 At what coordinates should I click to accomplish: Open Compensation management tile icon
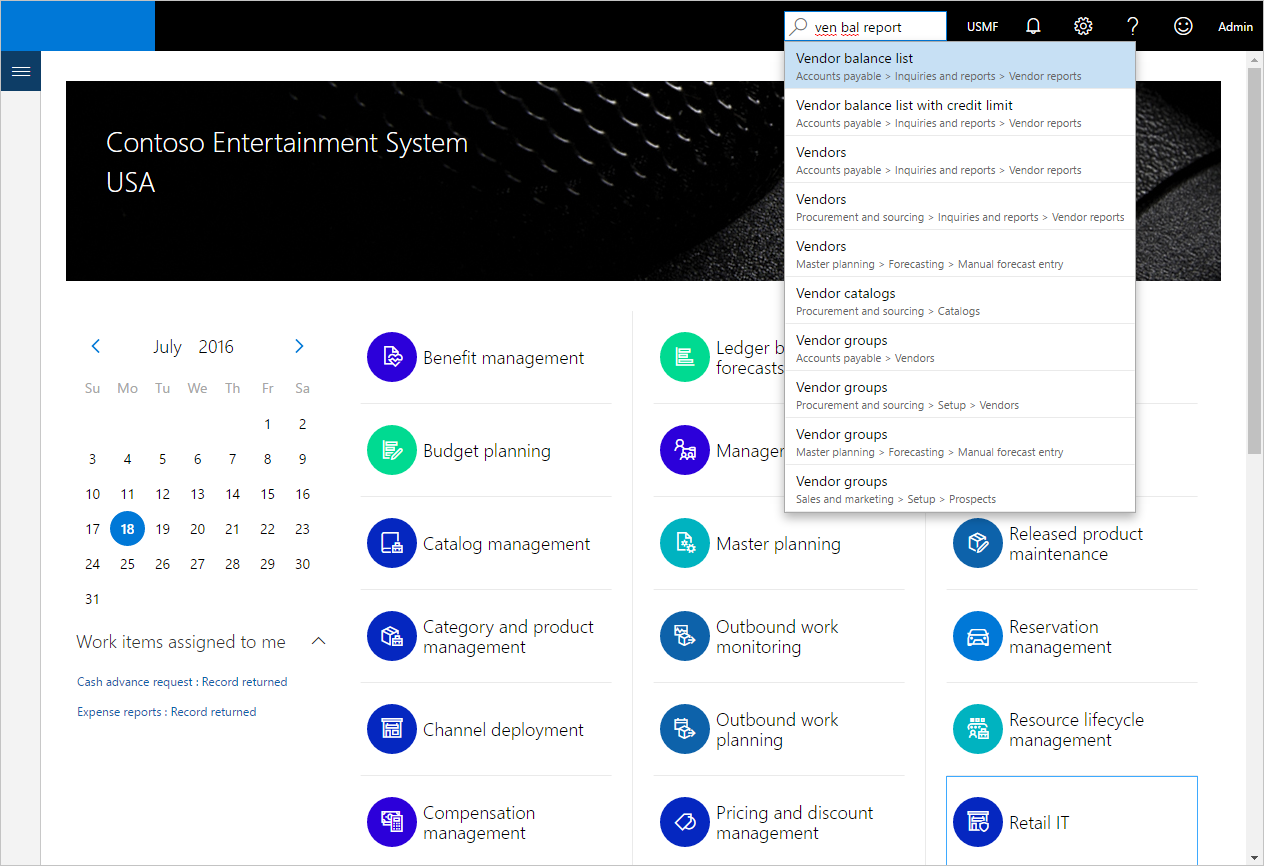tap(392, 822)
